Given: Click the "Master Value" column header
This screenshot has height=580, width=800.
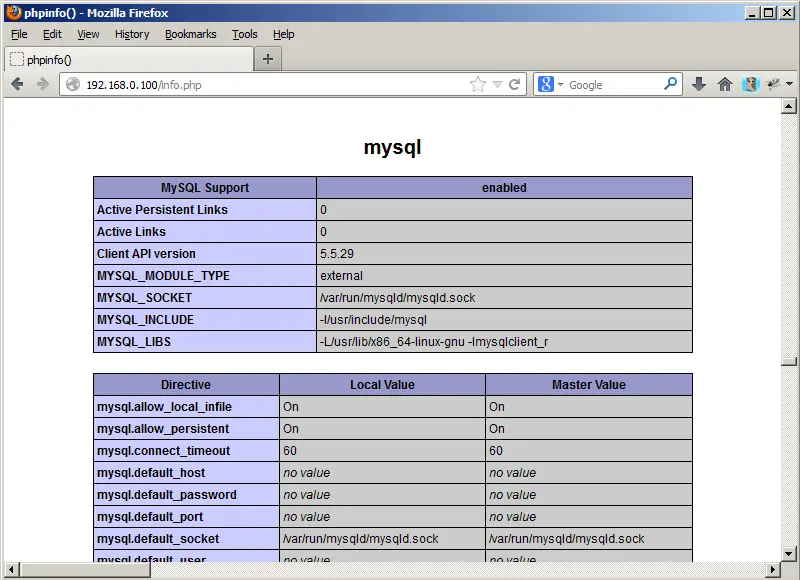Looking at the screenshot, I should (589, 385).
